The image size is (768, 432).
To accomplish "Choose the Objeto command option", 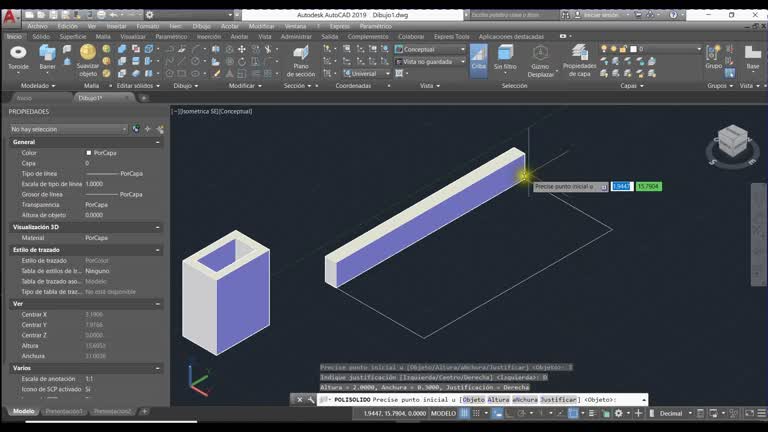I will [x=473, y=400].
